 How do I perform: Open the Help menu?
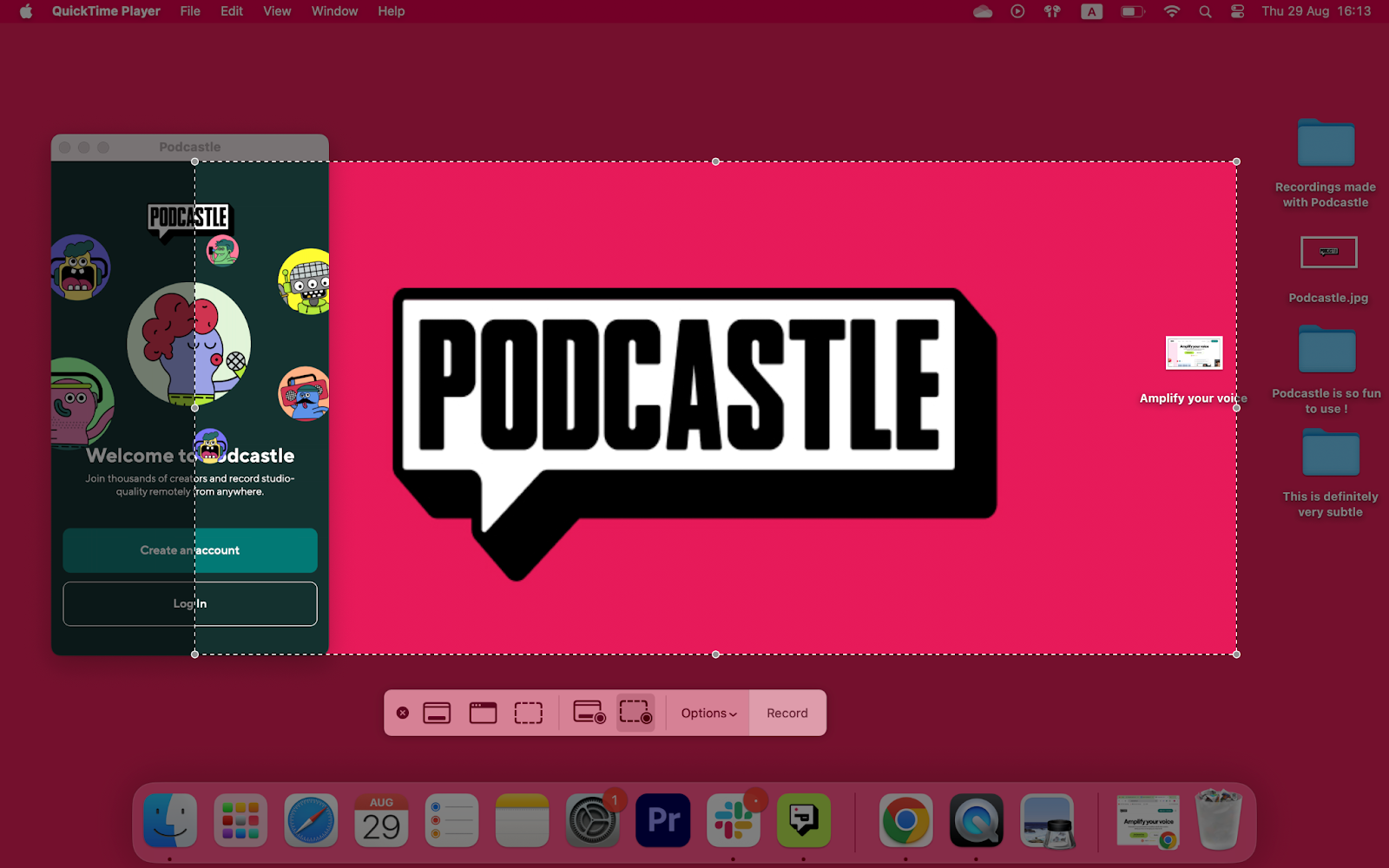(x=392, y=11)
